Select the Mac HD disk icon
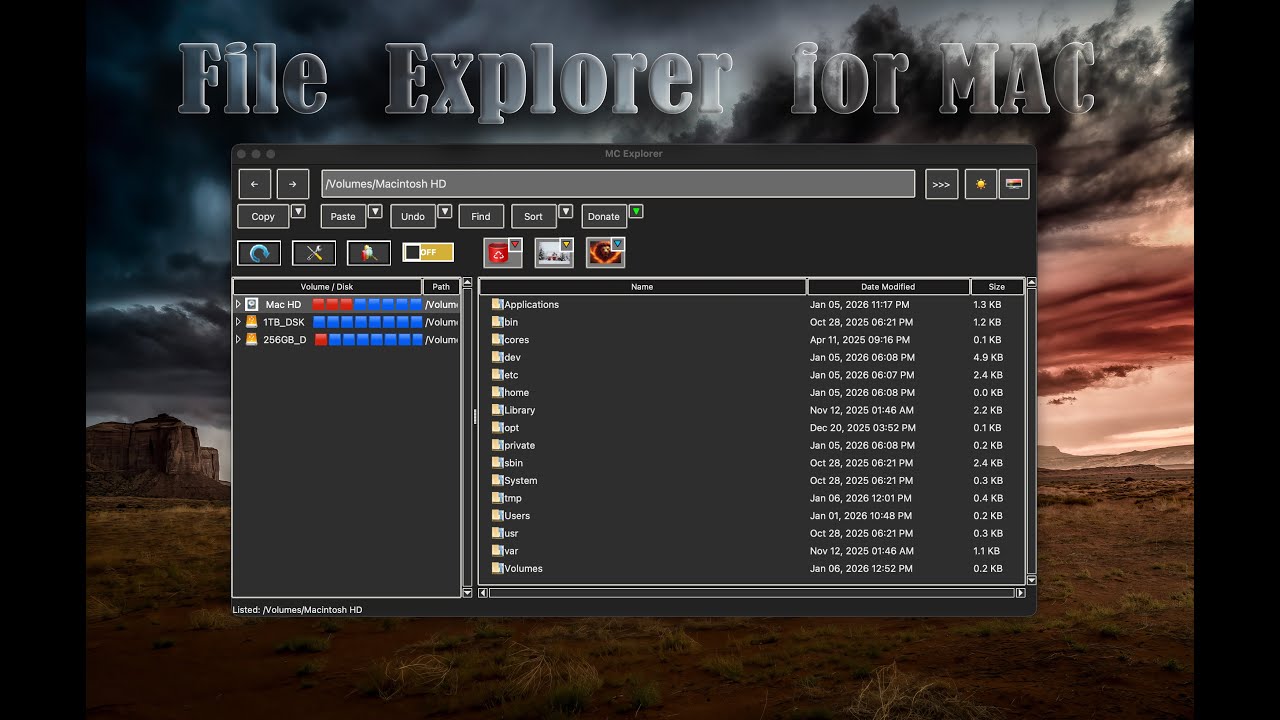 tap(252, 304)
